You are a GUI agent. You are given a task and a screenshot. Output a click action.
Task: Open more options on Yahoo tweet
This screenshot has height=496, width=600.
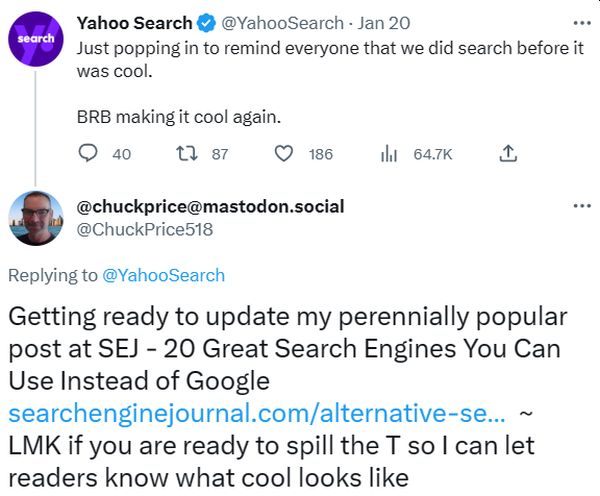click(580, 21)
